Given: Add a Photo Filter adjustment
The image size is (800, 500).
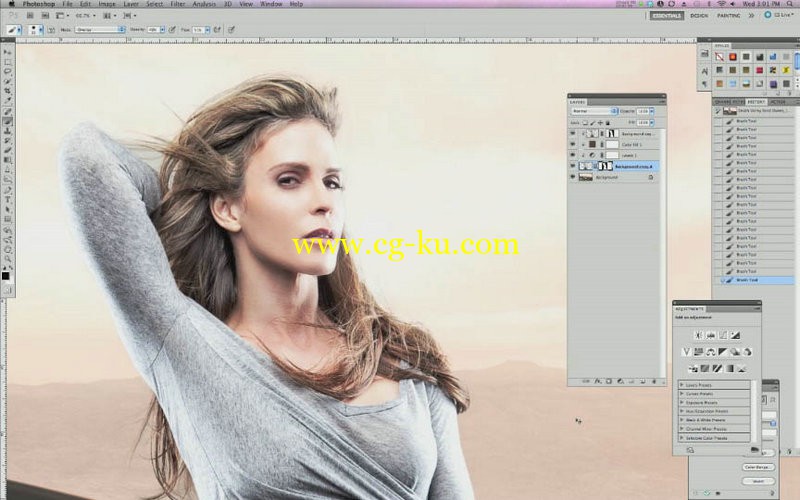Looking at the screenshot, I should [x=735, y=352].
